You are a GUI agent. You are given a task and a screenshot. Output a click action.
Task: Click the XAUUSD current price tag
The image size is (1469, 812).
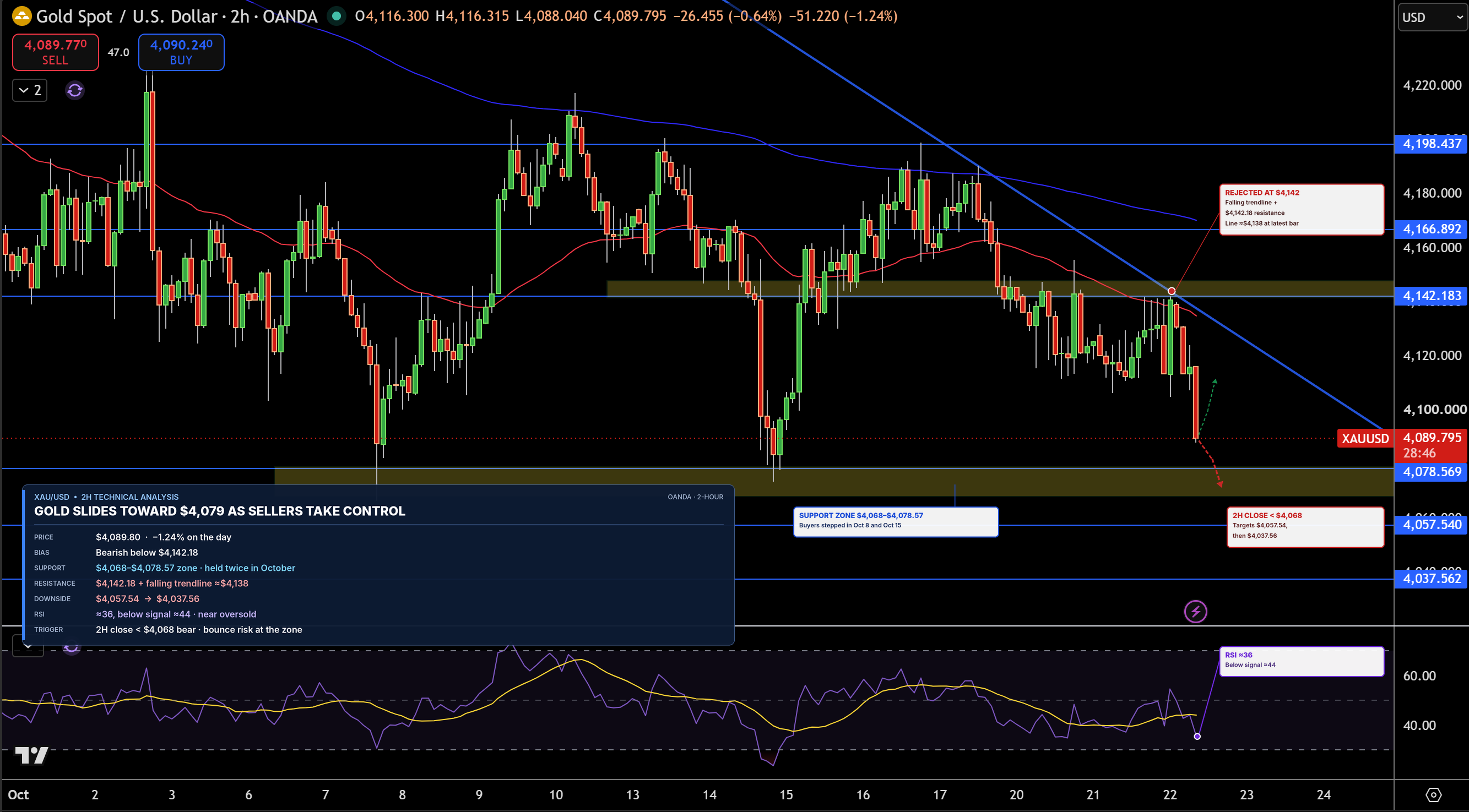1365,438
